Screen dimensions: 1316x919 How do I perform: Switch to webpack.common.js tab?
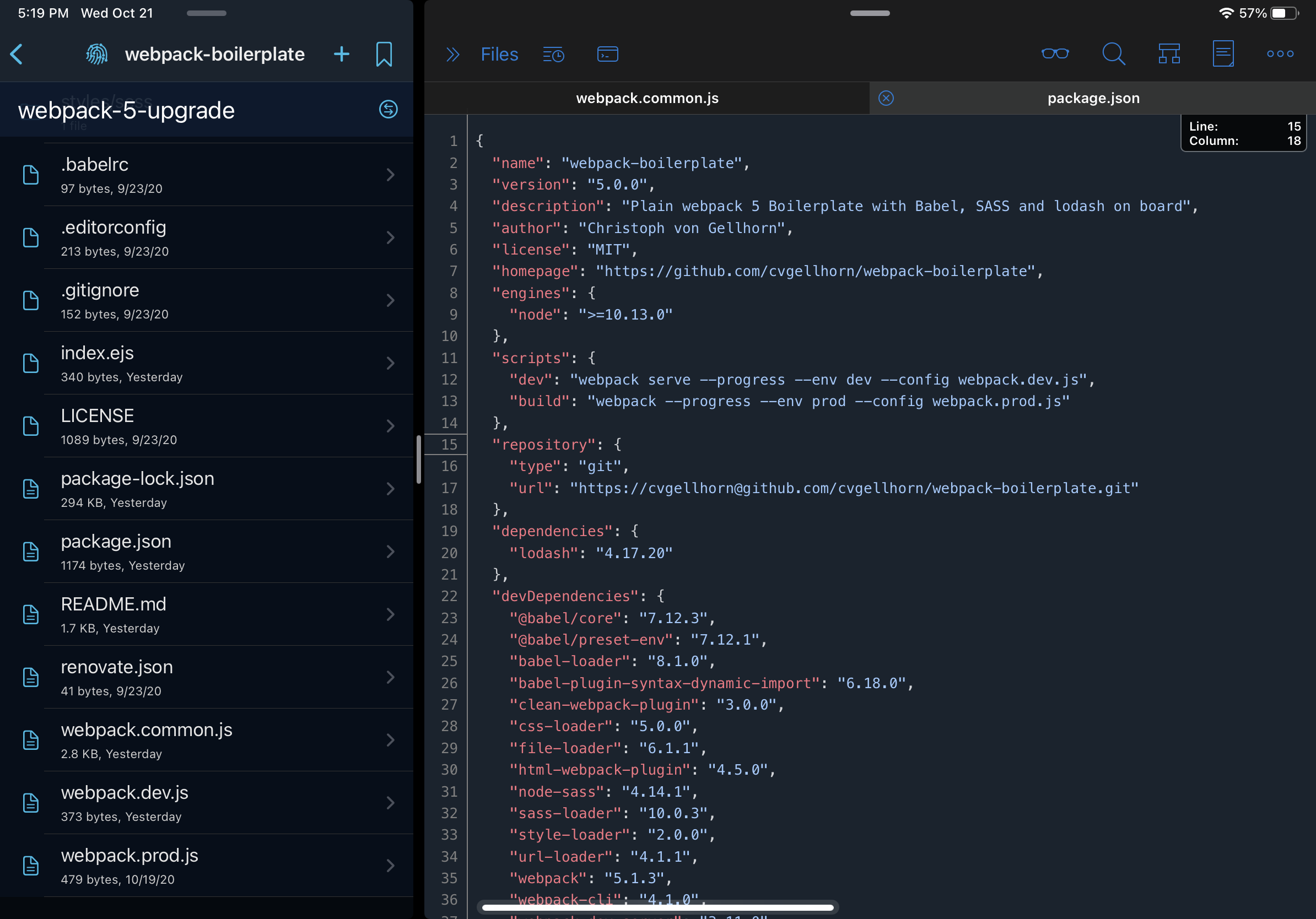[647, 98]
